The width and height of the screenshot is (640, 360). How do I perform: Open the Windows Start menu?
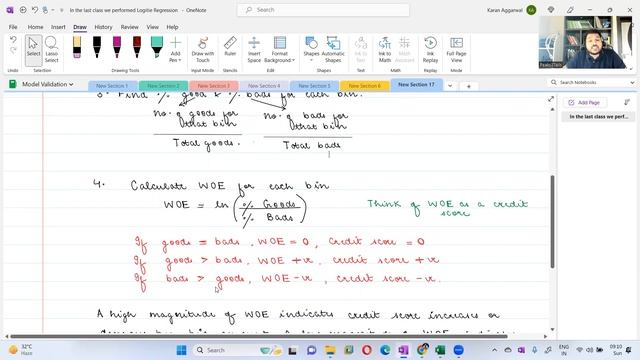click(x=181, y=350)
